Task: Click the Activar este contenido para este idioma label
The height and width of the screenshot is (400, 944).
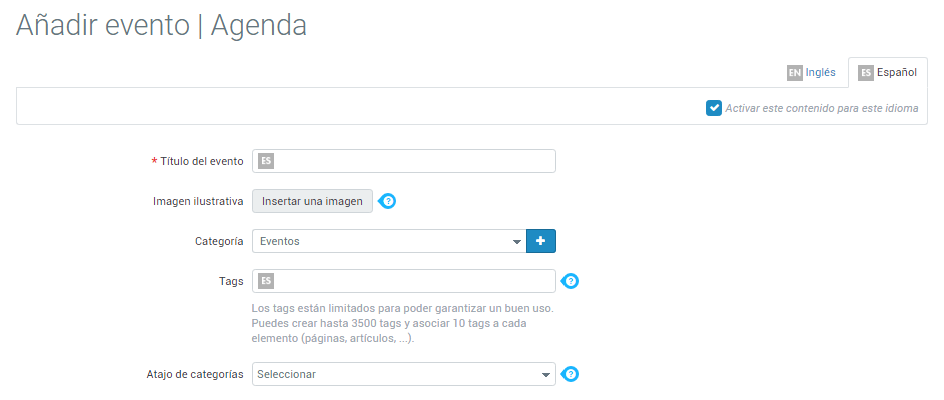Action: pos(822,108)
